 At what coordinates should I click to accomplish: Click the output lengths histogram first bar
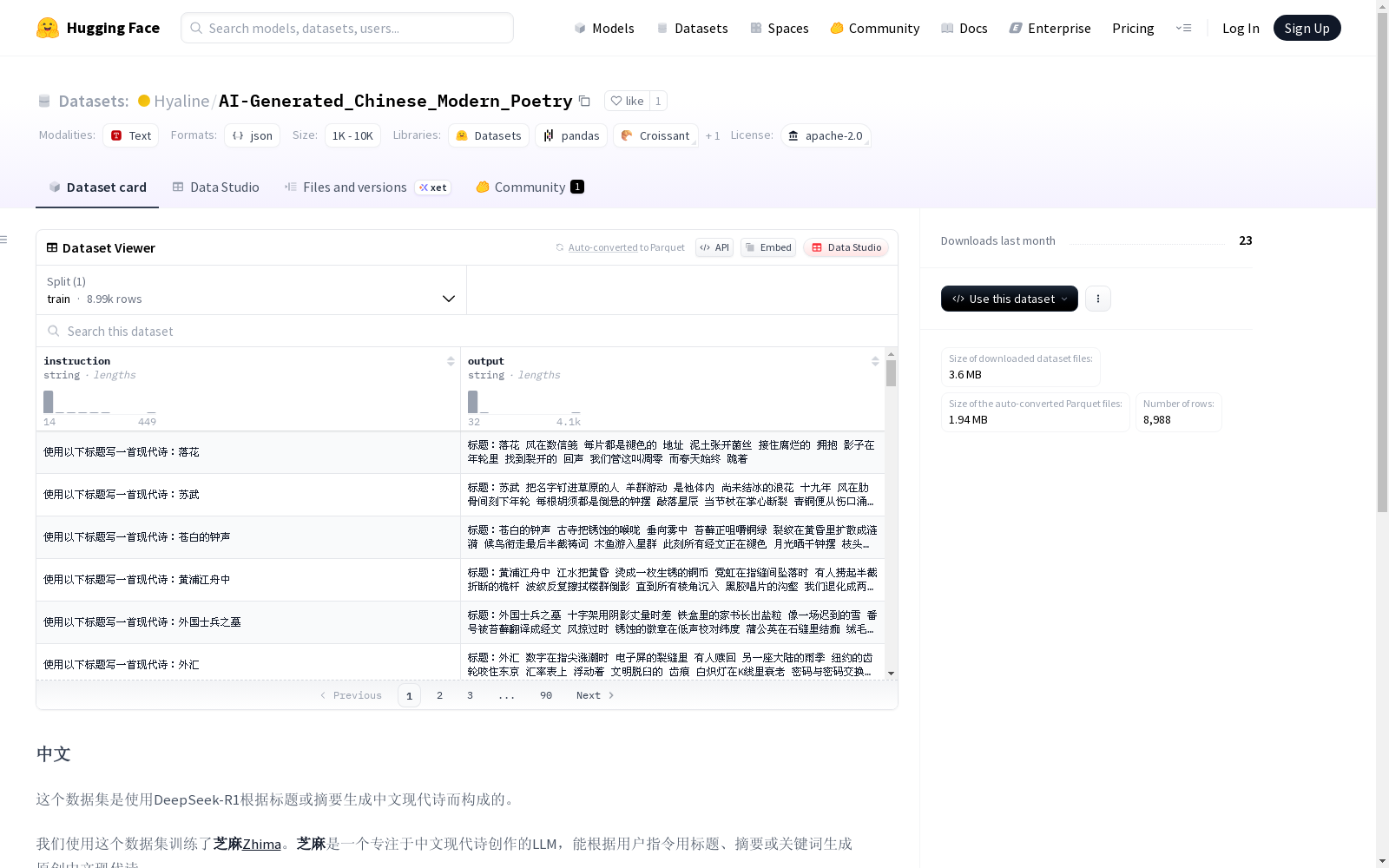[473, 402]
